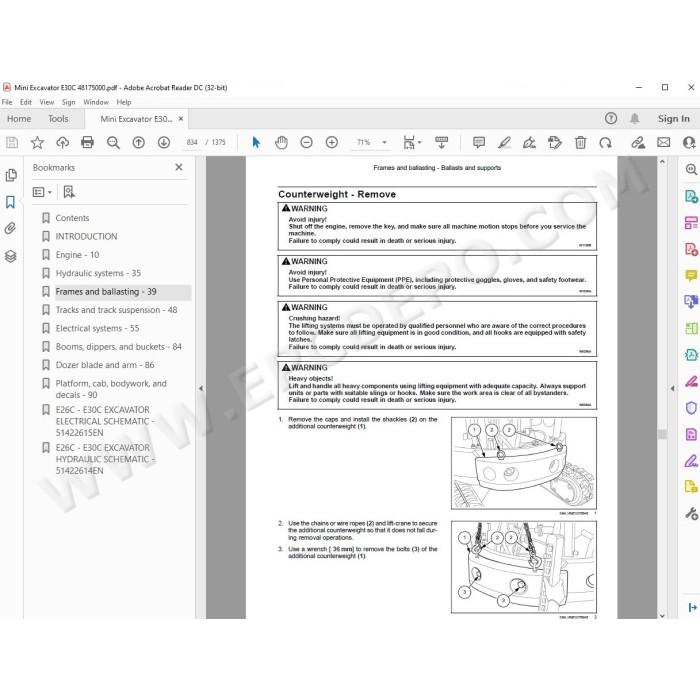700x700 pixels.
Task: Zoom out with the minus icon
Action: point(306,142)
